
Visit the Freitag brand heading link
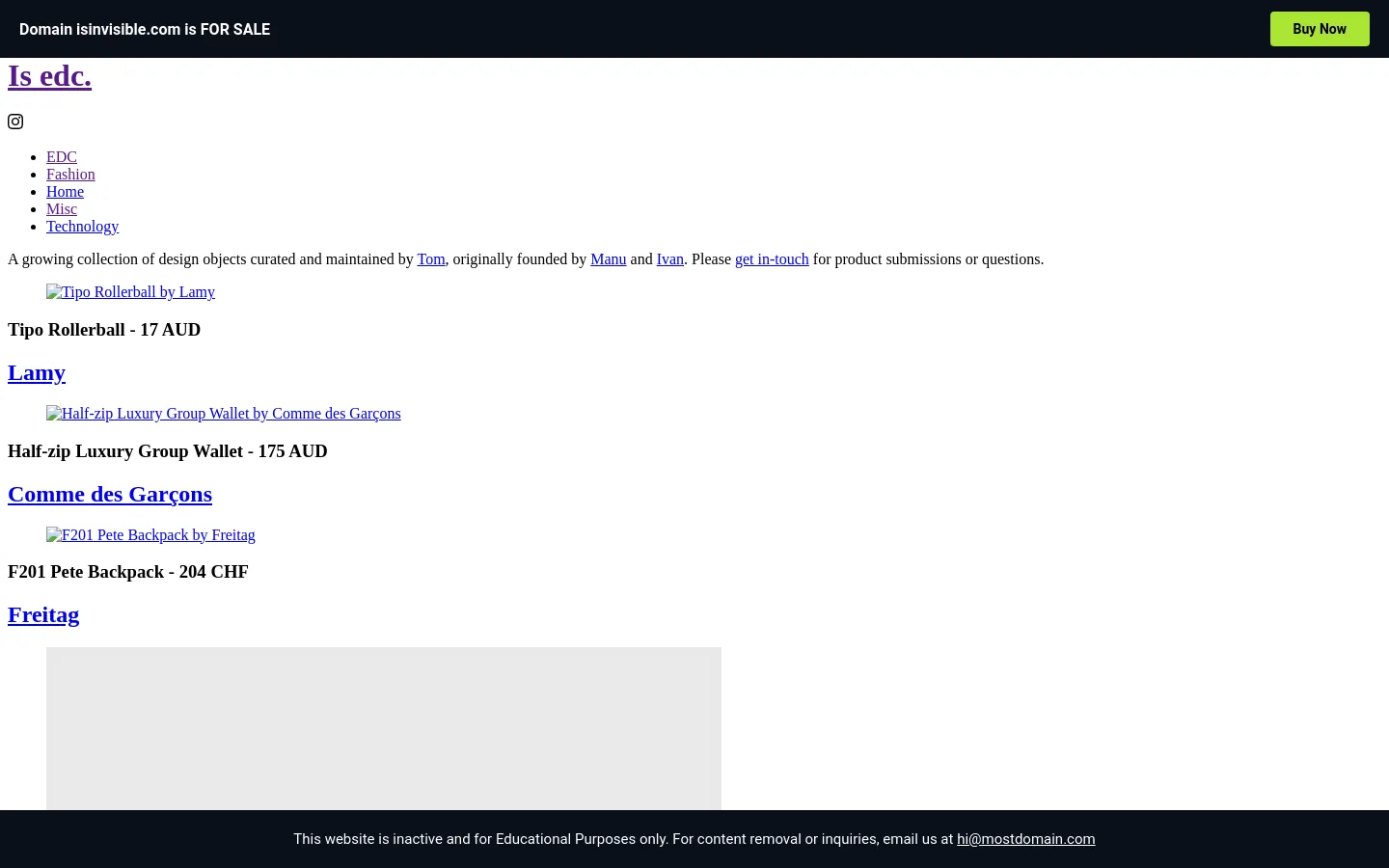(x=43, y=614)
